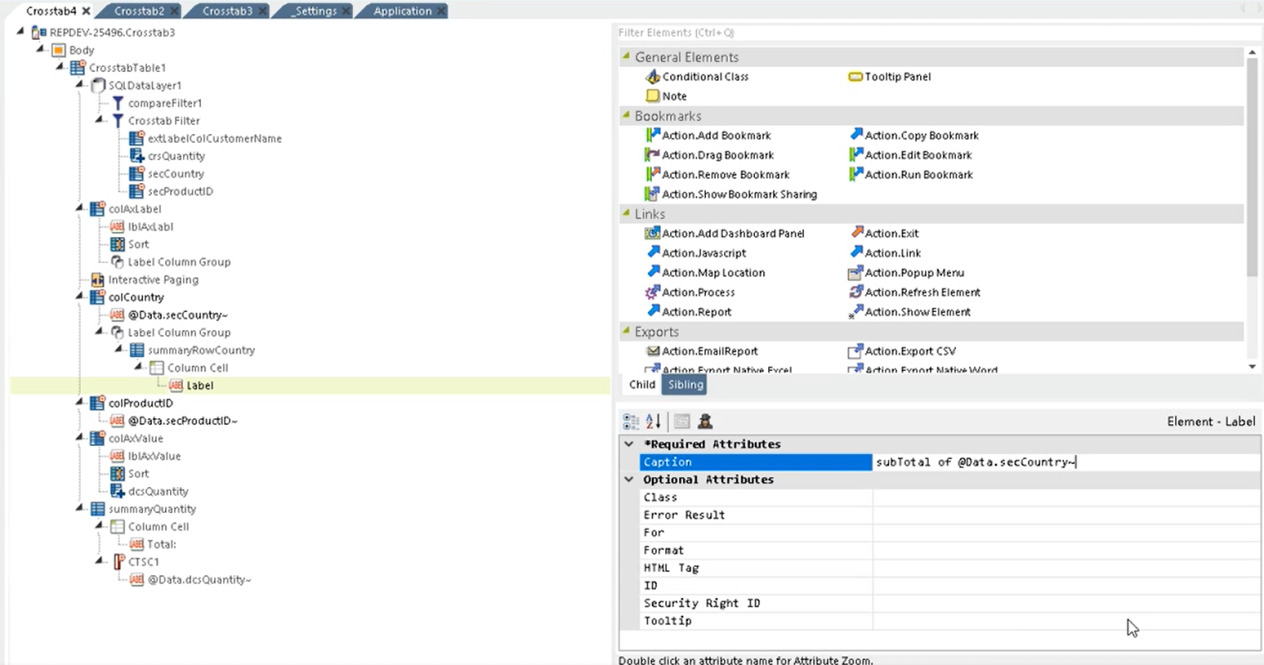Viewport: 1264px width, 665px height.
Task: Click the Conditional Class element icon
Action: pos(653,77)
